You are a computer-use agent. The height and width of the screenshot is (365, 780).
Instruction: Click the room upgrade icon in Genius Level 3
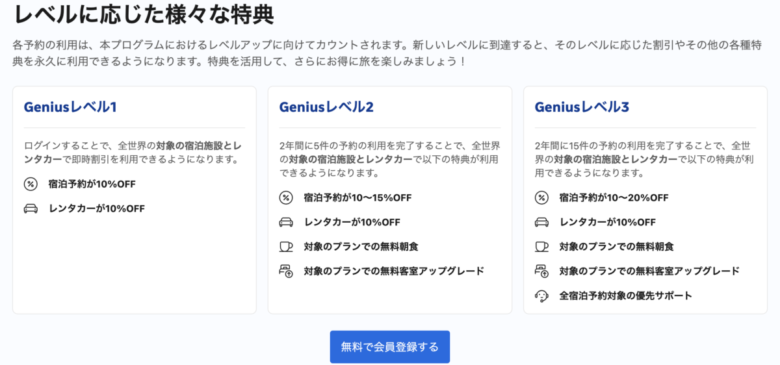pyautogui.click(x=542, y=271)
